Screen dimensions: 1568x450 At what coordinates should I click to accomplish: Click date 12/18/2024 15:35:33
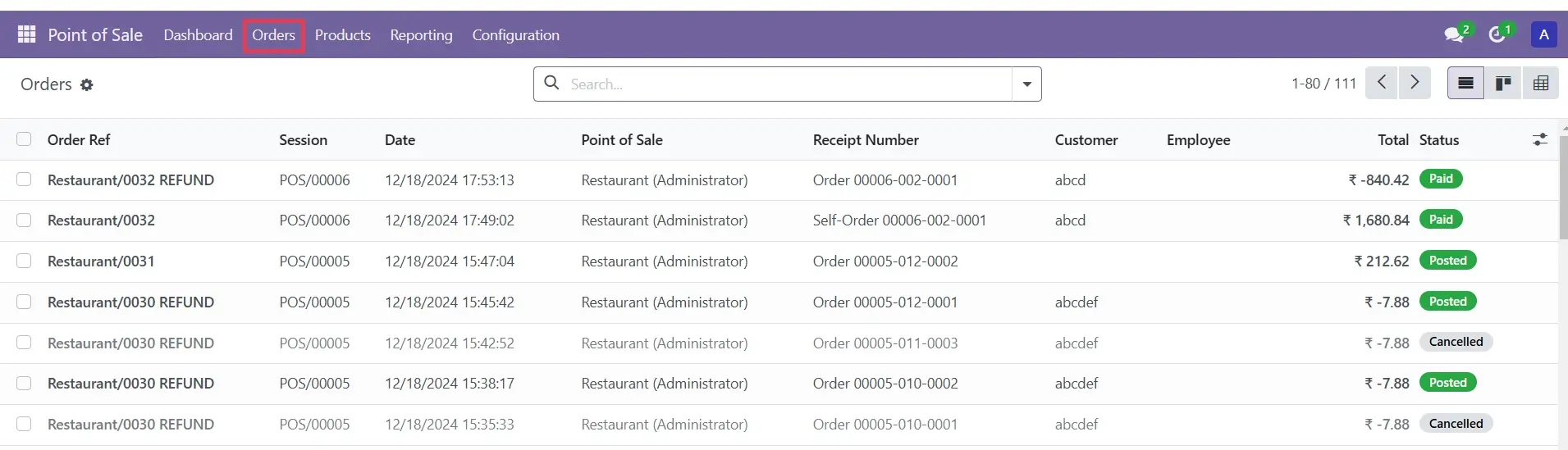449,425
